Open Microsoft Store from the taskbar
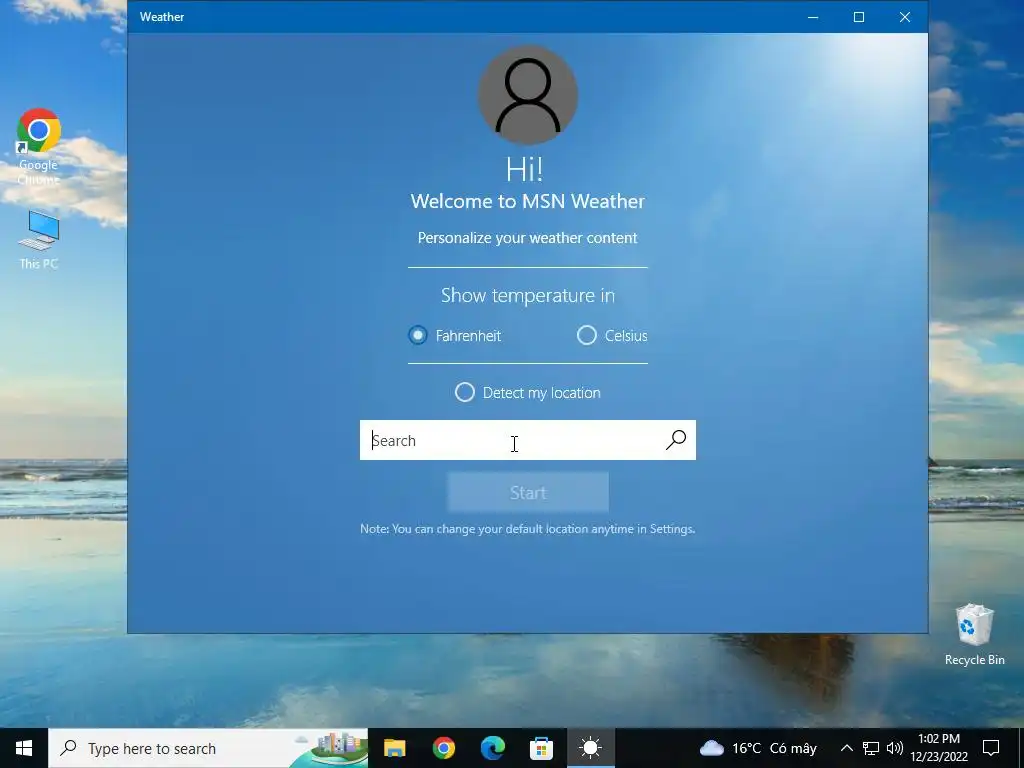The image size is (1024, 768). pos(541,748)
